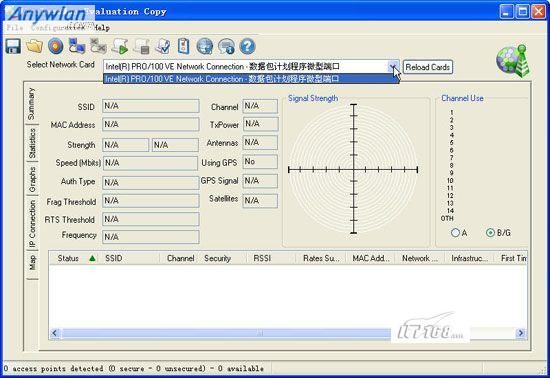Sort by the SSID column header
550x378 pixels.
pos(131,258)
